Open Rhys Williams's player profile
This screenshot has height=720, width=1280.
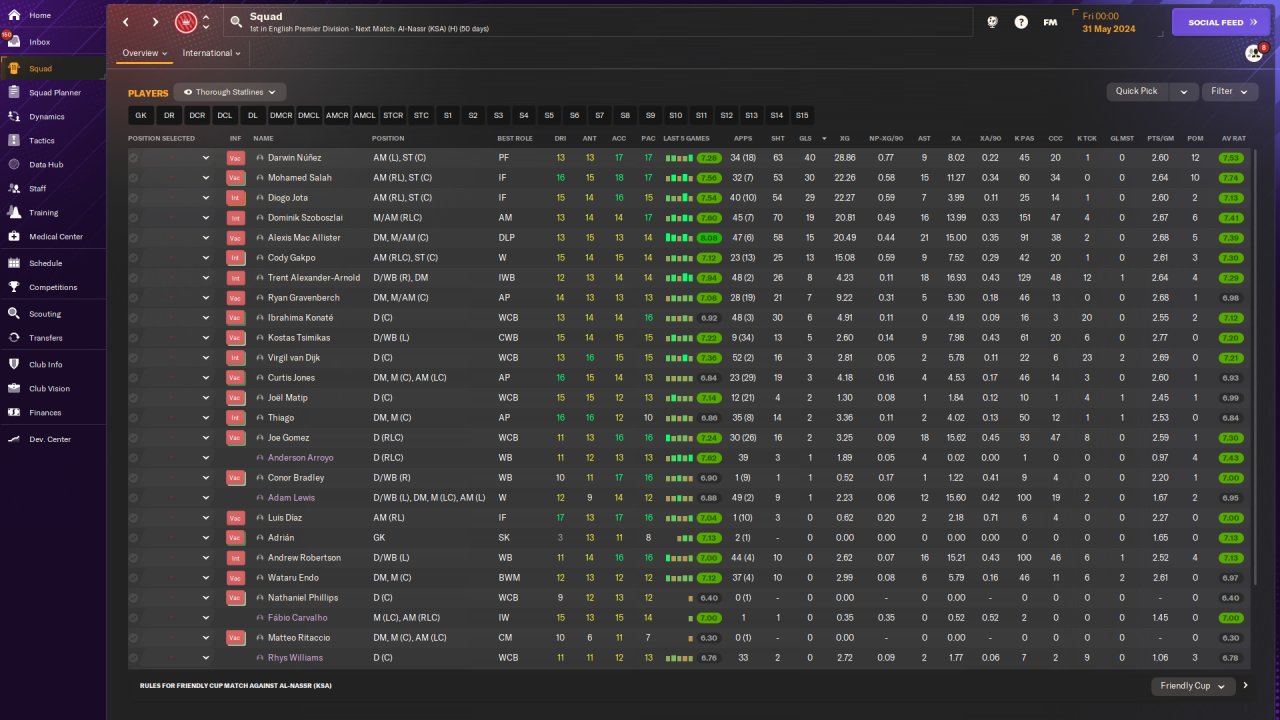click(296, 658)
